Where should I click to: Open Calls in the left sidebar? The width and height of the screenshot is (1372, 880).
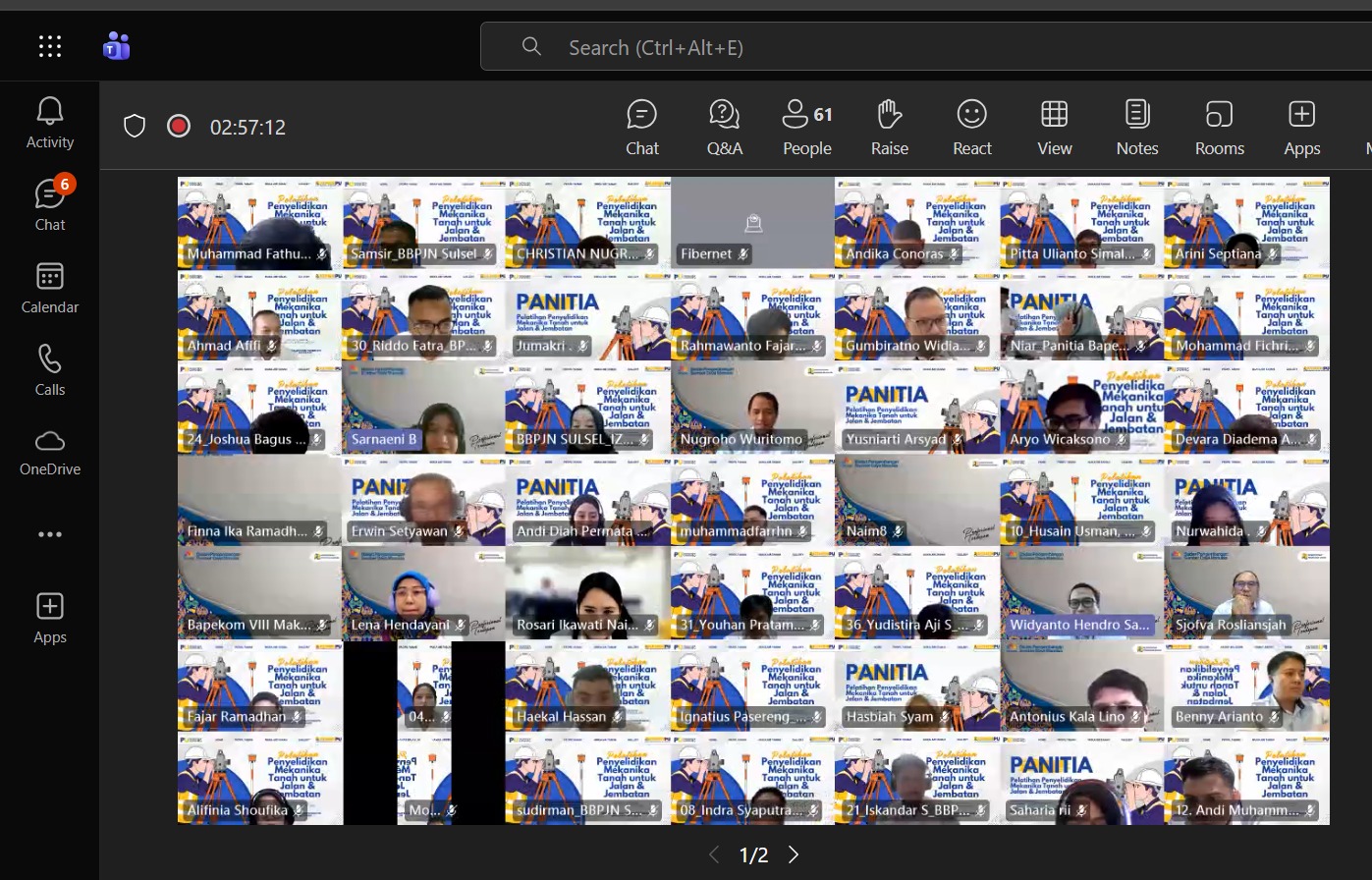49,370
